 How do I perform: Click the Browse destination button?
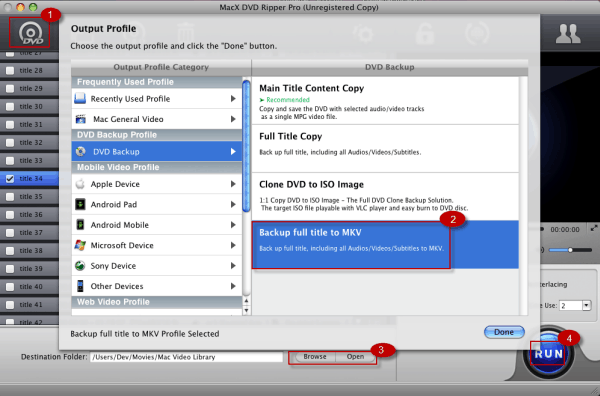point(315,357)
